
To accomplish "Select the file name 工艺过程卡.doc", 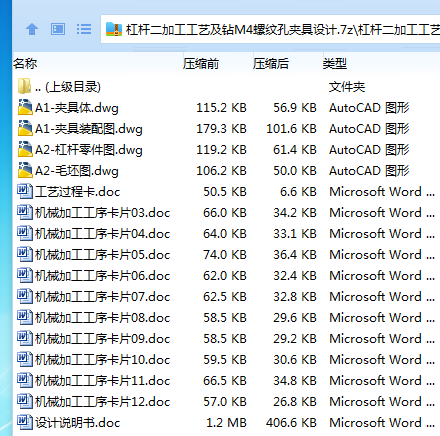I will coord(77,192).
